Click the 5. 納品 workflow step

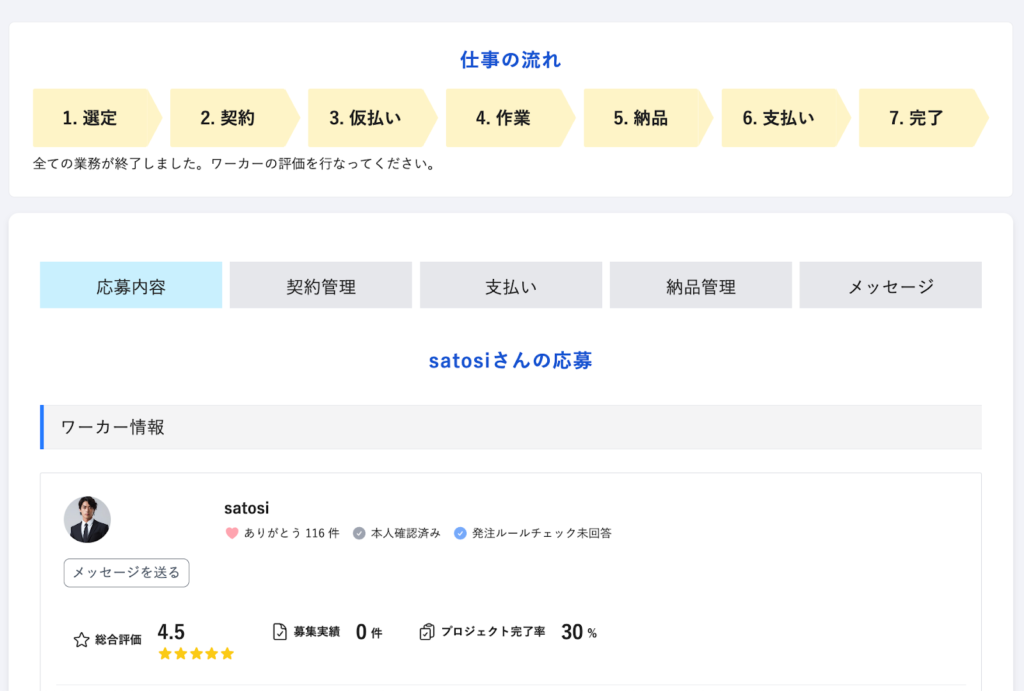641,118
